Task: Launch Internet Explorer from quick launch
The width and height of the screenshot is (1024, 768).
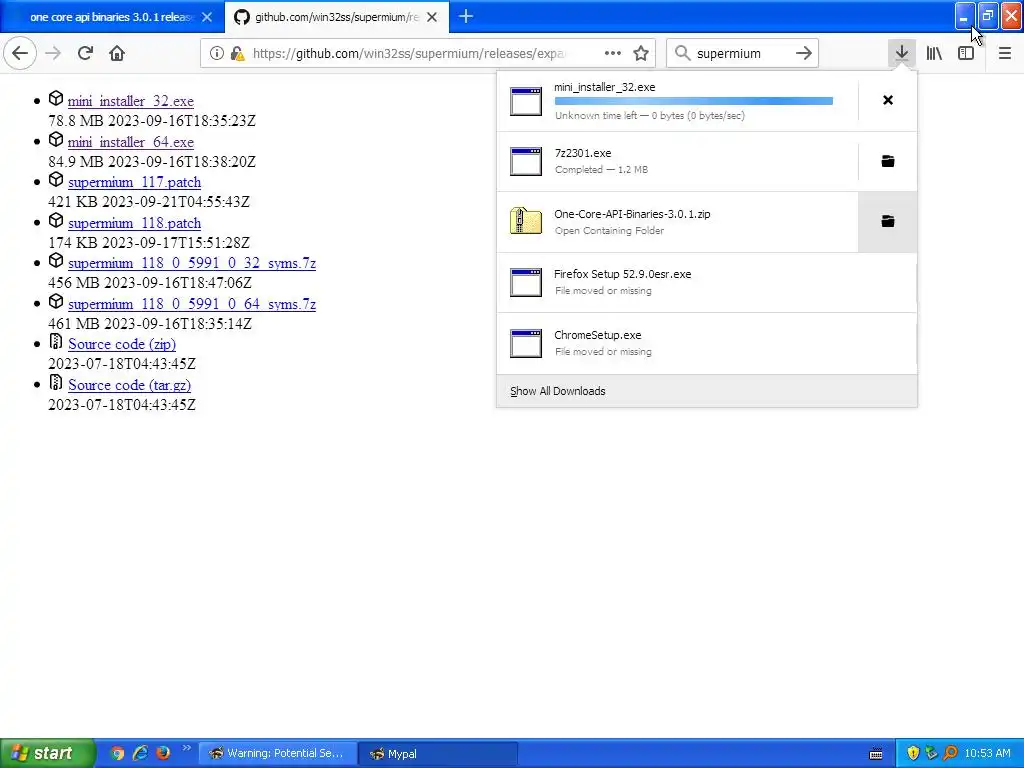Action: pos(140,753)
